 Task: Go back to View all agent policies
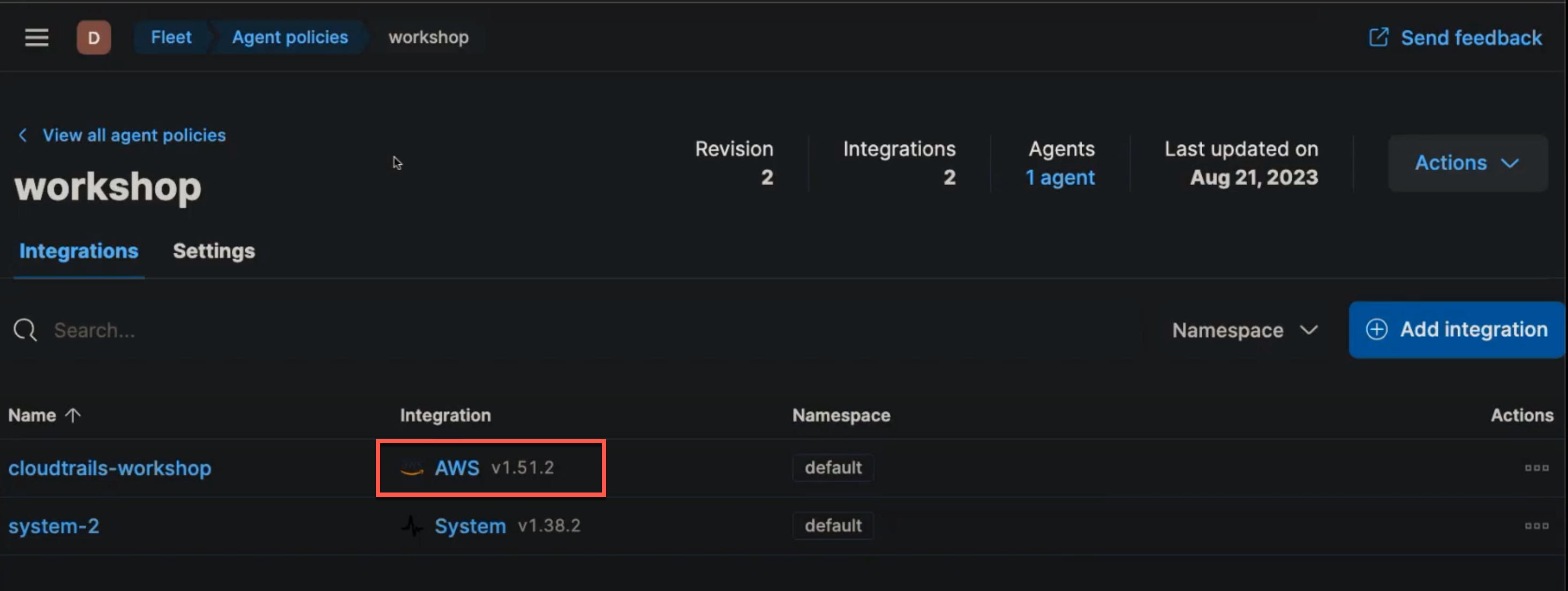coord(133,135)
